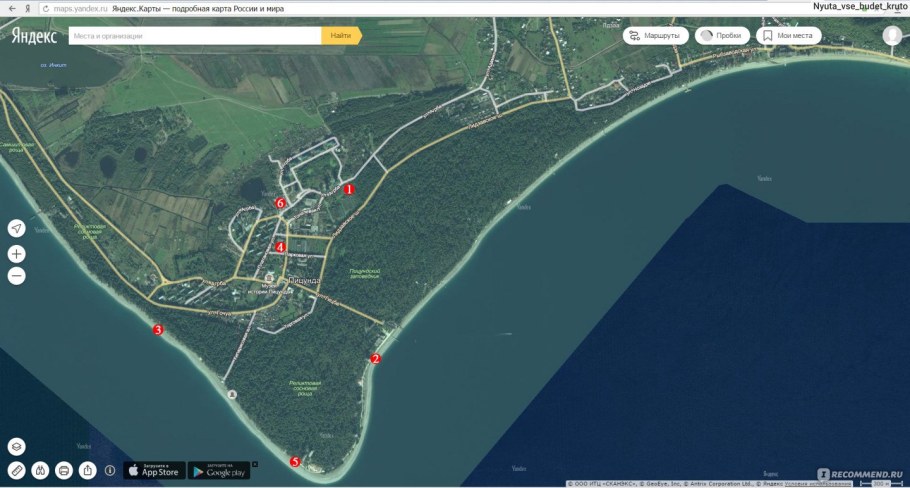Zoom out with the minus button

[x=16, y=277]
